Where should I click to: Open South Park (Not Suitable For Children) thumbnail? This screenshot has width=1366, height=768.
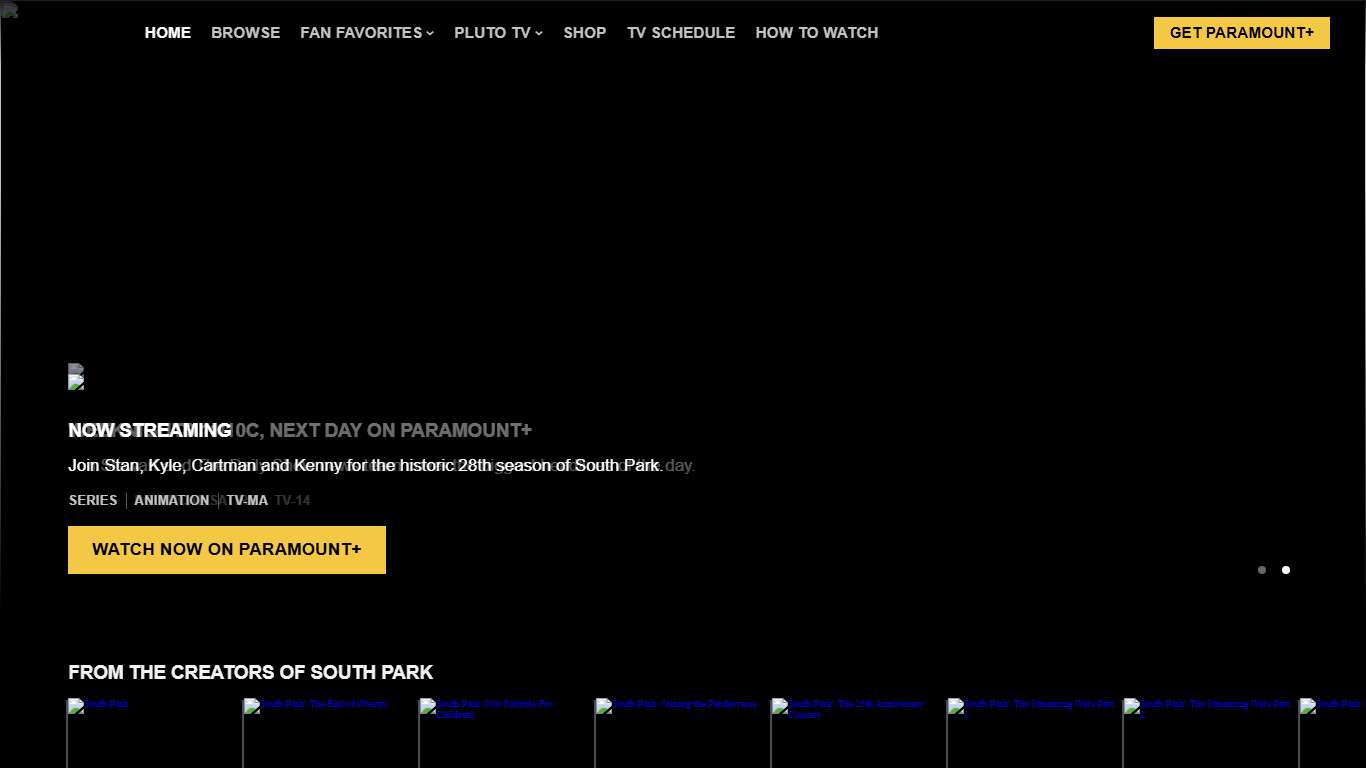(507, 733)
